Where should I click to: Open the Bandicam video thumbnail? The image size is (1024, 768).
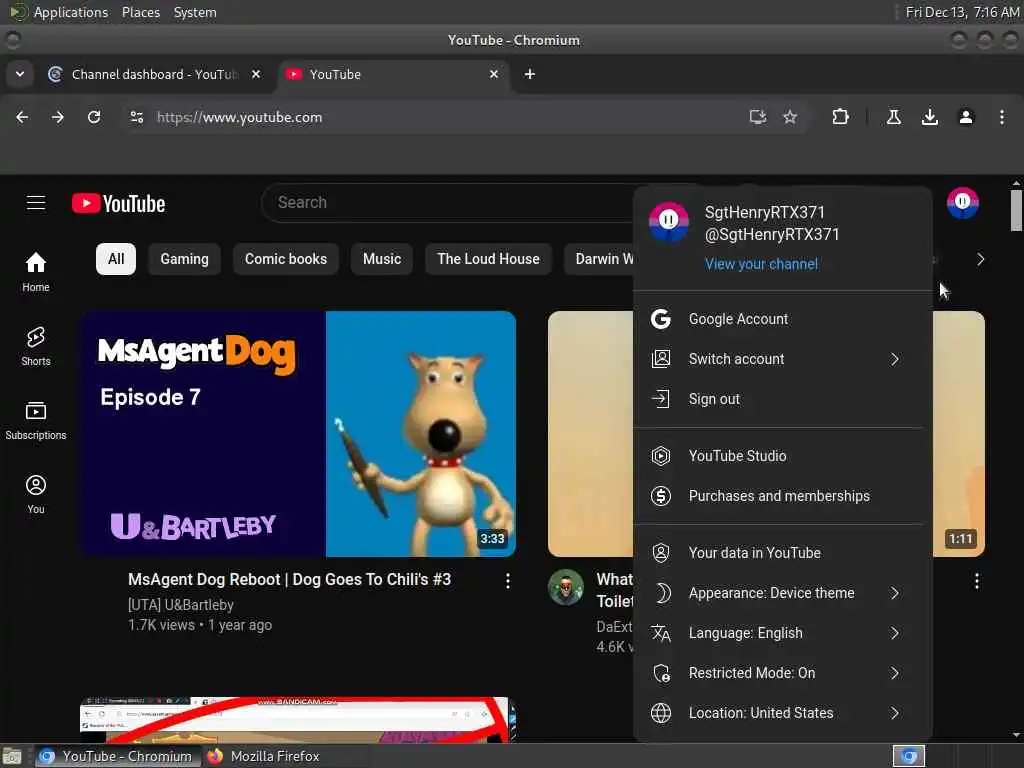click(x=298, y=719)
